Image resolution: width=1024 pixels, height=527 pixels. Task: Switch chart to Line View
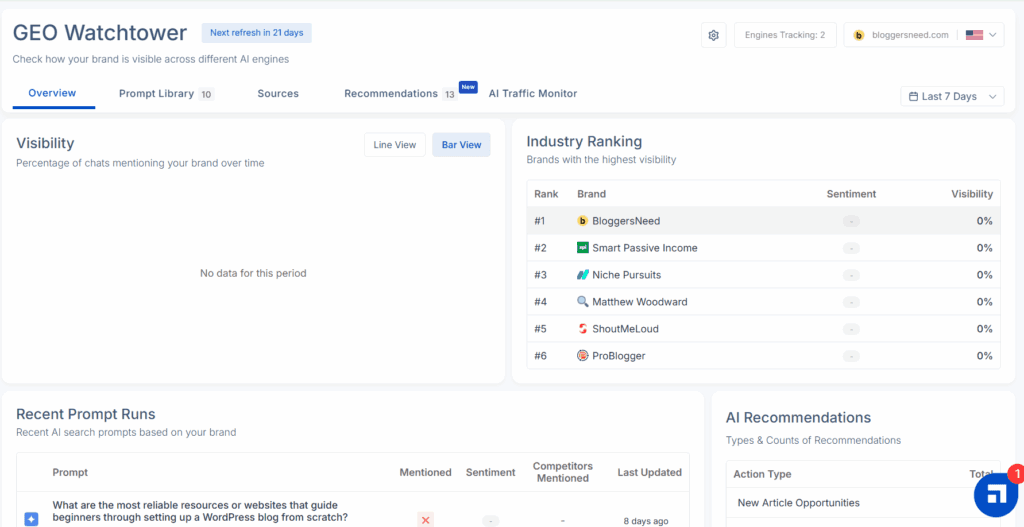pos(395,145)
